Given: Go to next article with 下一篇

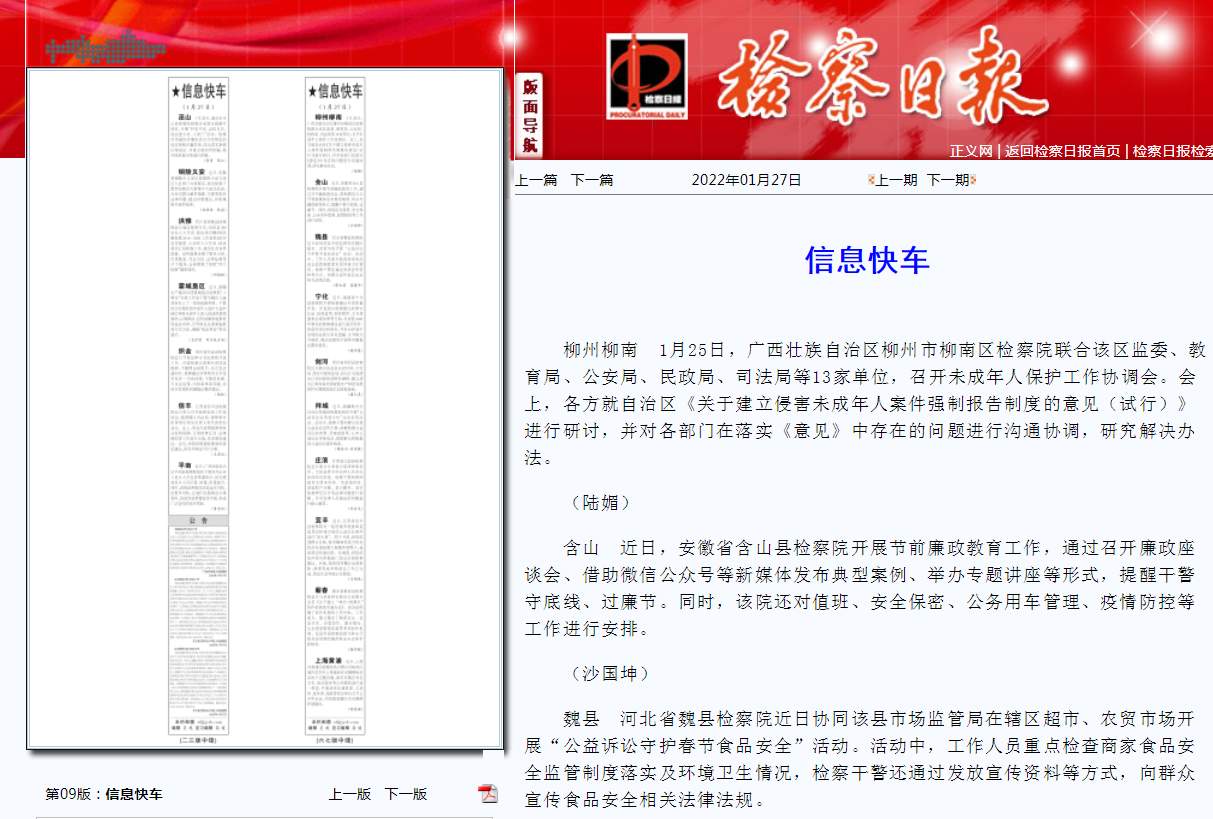Looking at the screenshot, I should [x=592, y=180].
